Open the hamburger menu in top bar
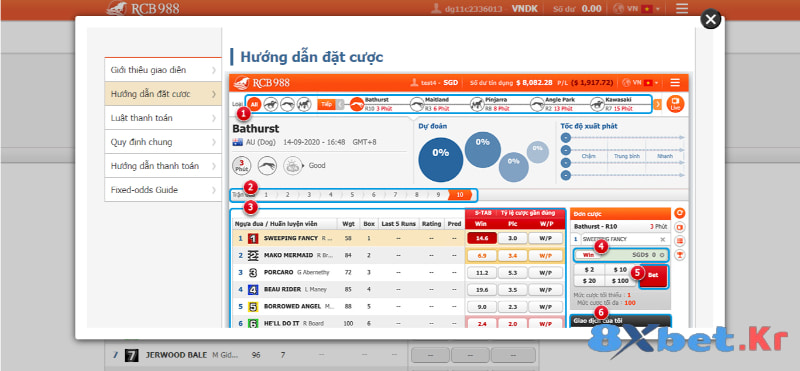The height and width of the screenshot is (371, 800). 682,9
